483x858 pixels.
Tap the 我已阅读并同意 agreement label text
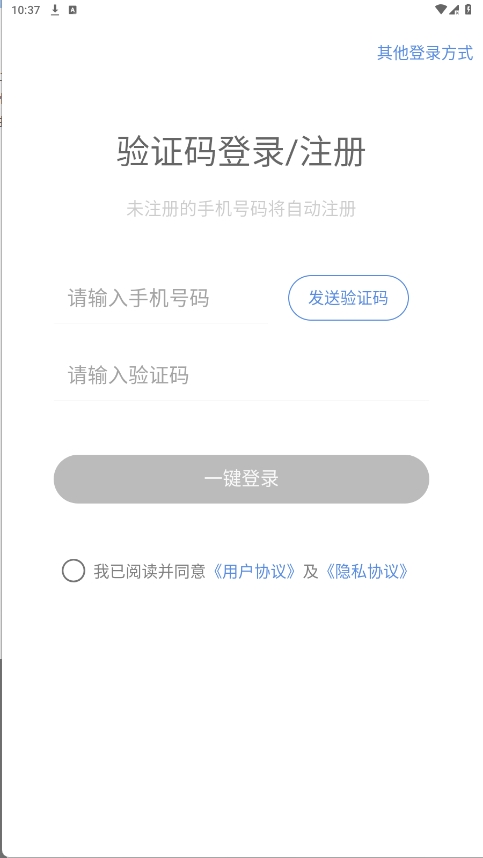pos(149,572)
